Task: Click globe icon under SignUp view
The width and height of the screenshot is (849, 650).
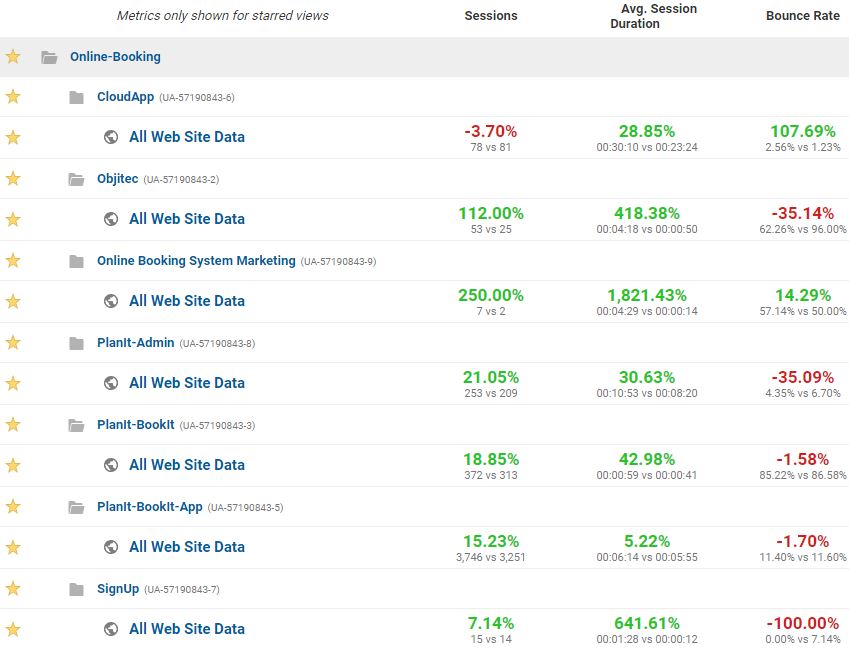Action: (111, 629)
